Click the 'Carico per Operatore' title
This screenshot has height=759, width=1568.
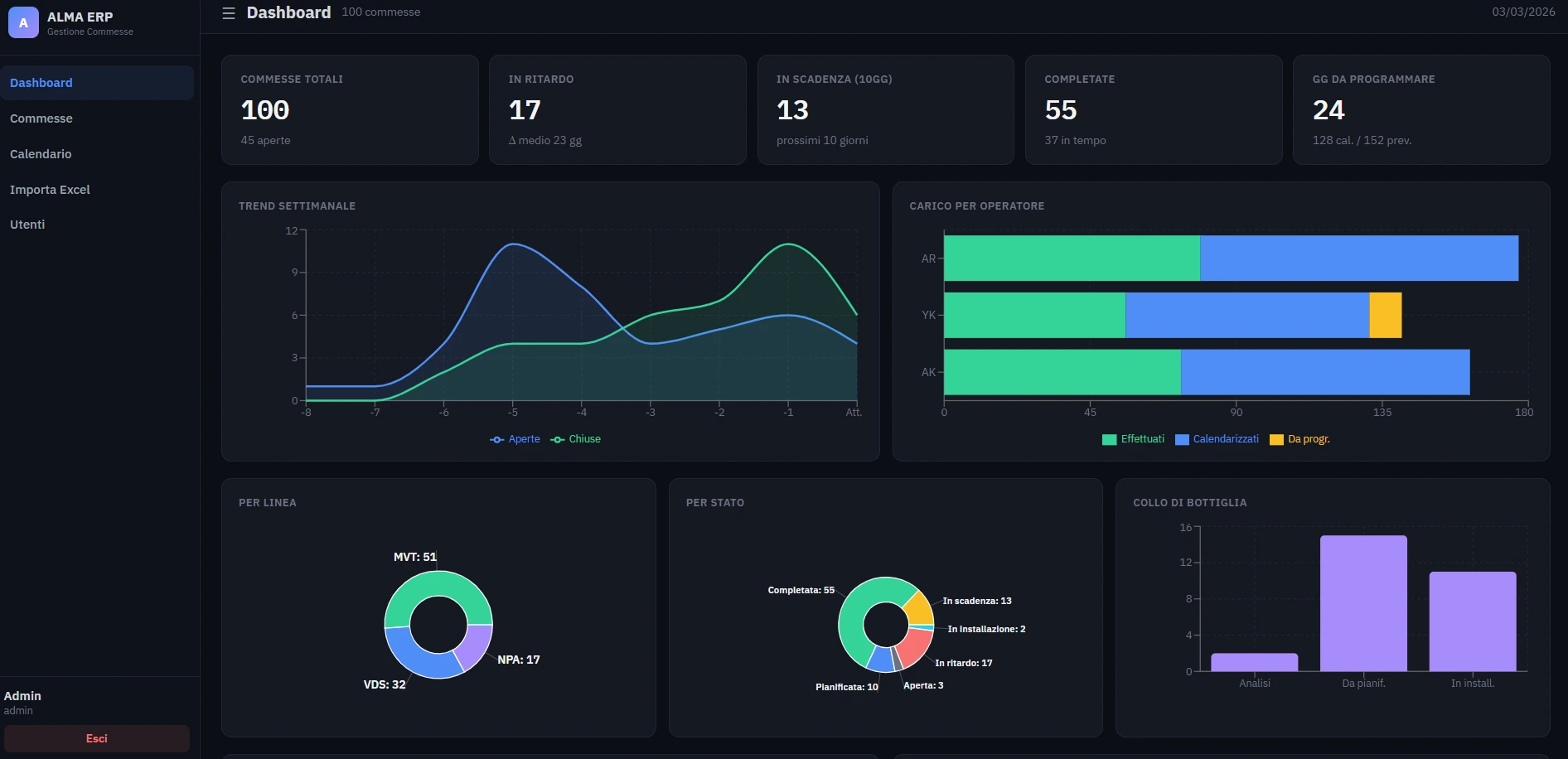(976, 206)
